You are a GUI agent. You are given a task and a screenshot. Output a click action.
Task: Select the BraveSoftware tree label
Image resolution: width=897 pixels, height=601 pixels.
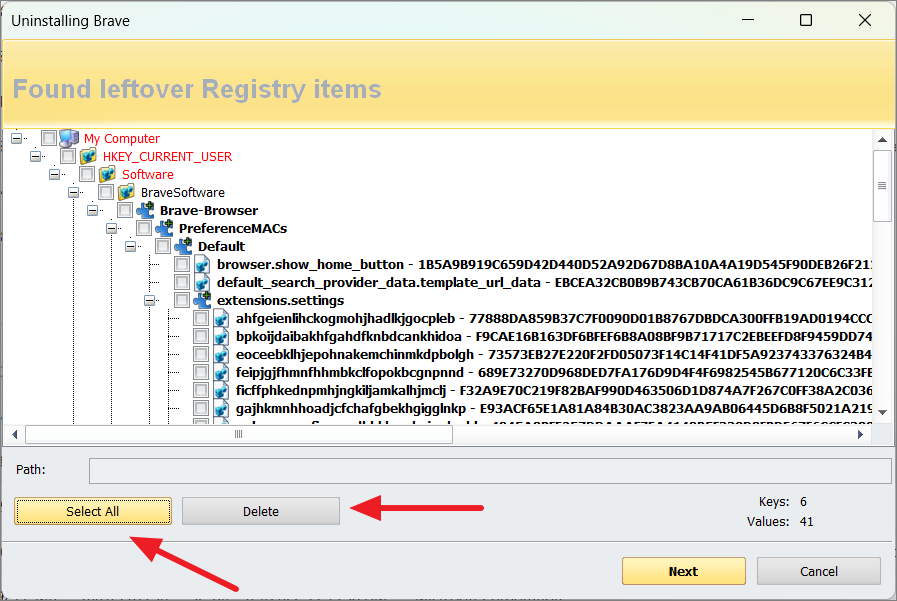pyautogui.click(x=182, y=193)
